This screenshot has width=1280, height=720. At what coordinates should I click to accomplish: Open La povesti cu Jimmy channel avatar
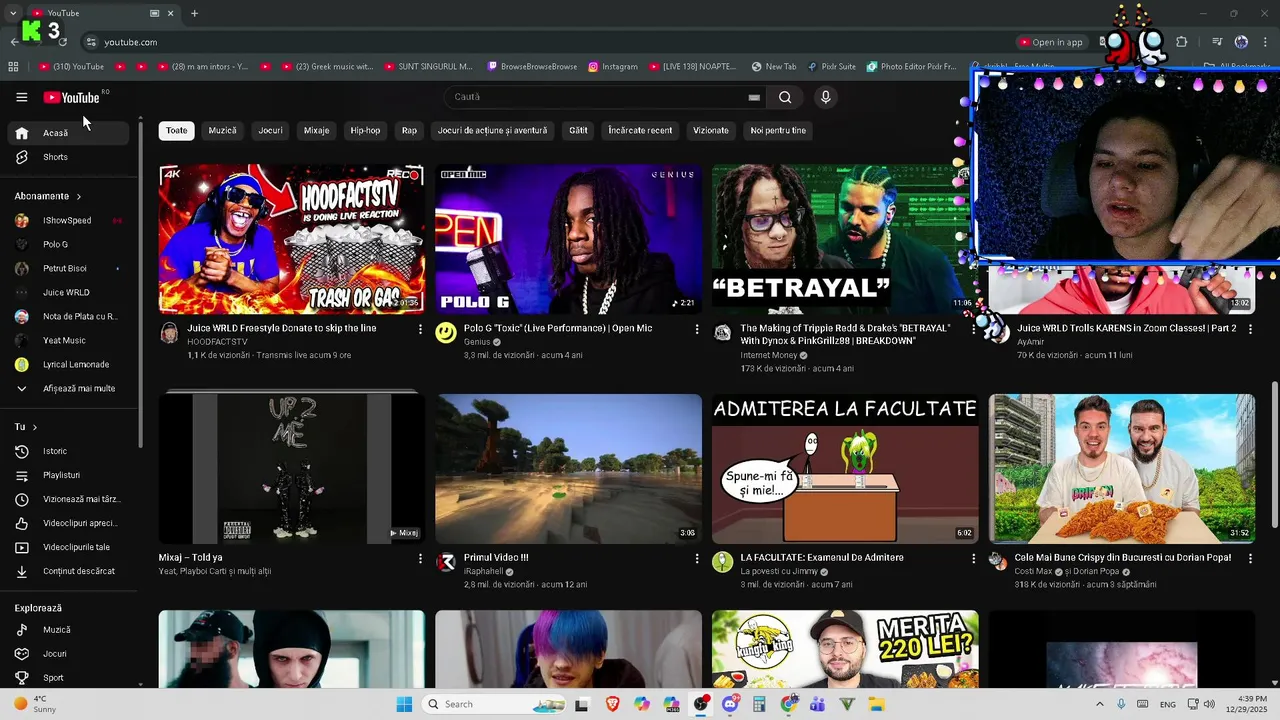tap(722, 562)
